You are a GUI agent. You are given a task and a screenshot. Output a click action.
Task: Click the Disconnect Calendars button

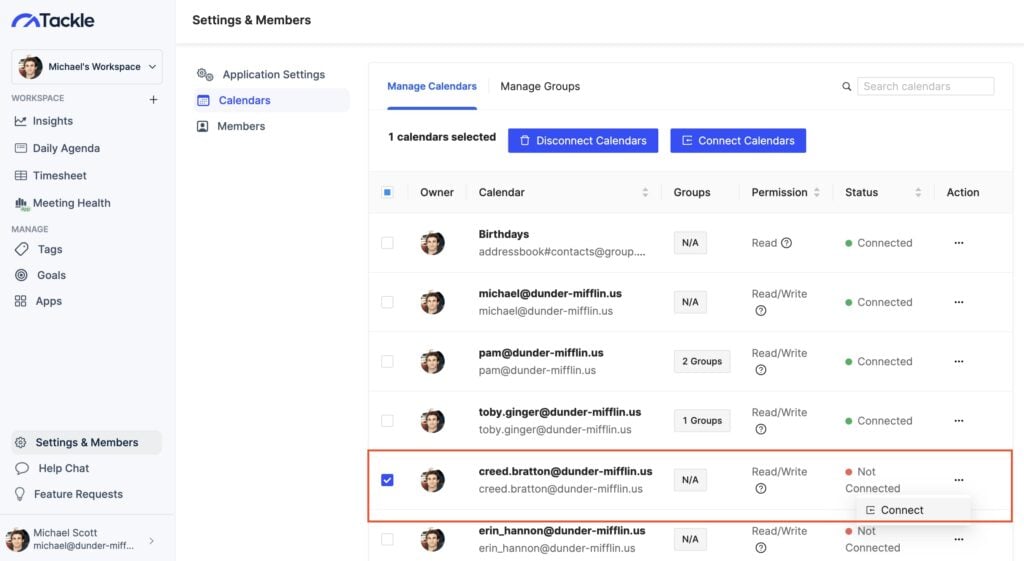(x=583, y=140)
